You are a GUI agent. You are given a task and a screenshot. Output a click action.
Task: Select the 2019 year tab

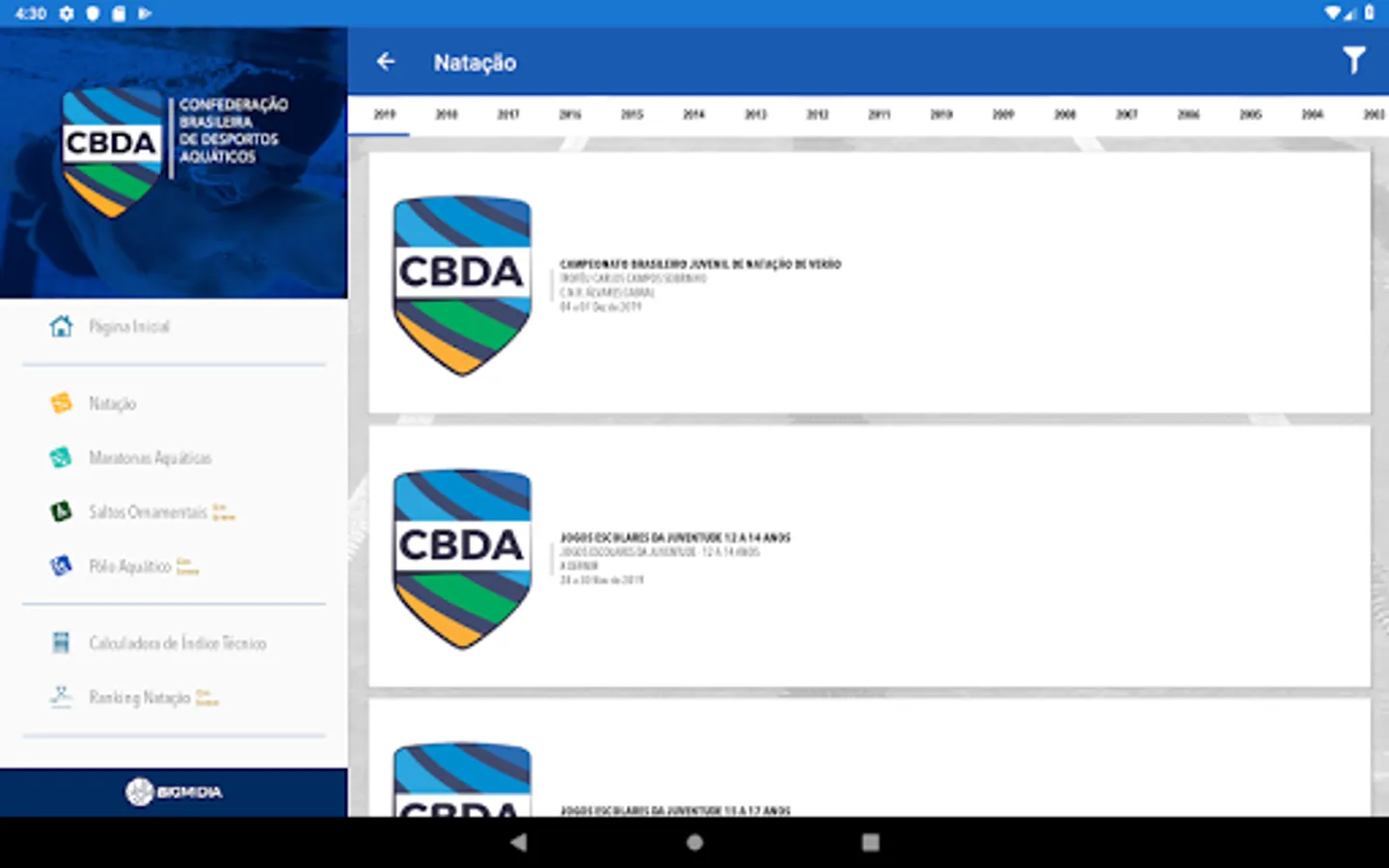coord(385,114)
